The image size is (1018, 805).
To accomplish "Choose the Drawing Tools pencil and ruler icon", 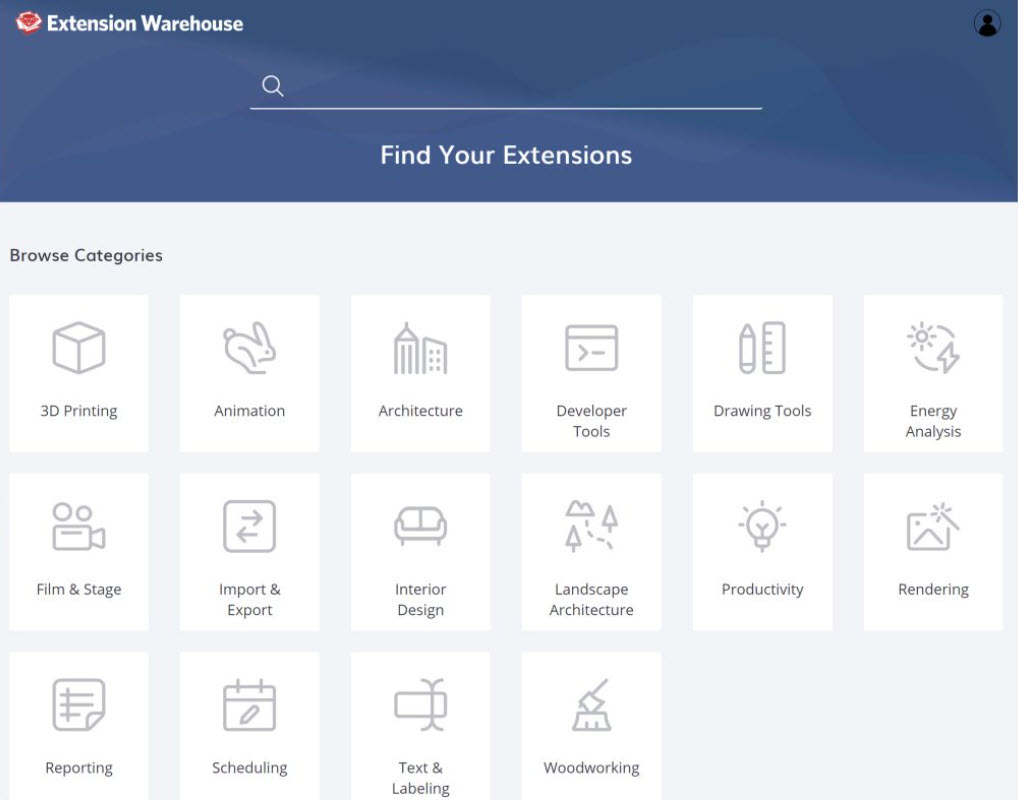I will coord(762,348).
